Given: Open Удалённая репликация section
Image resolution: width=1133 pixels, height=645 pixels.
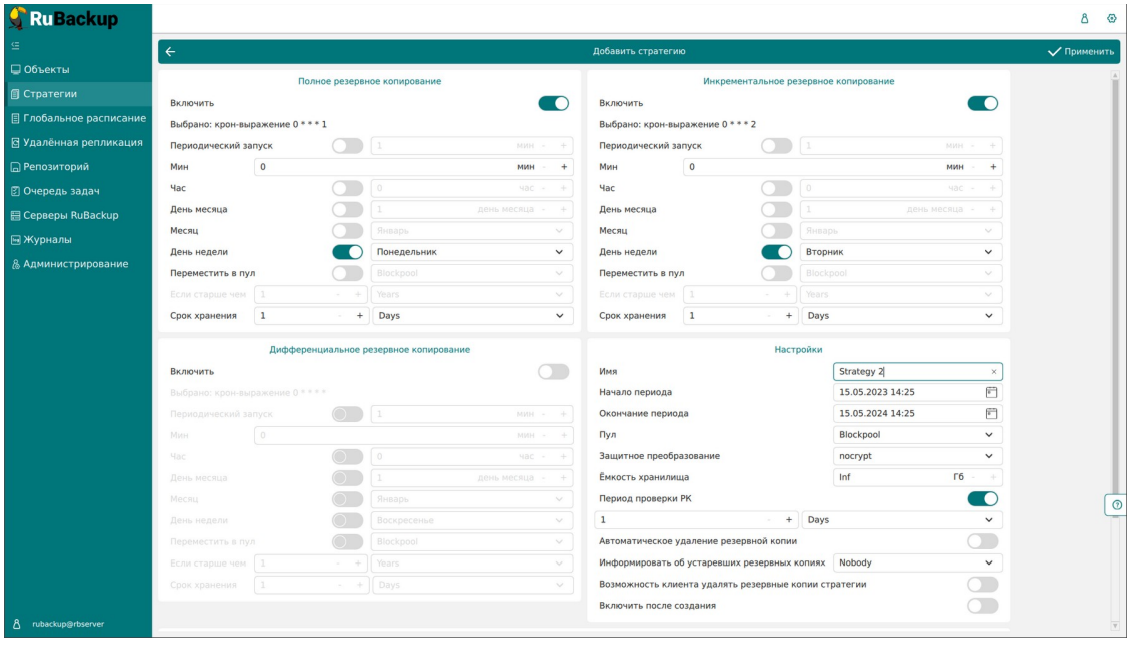Looking at the screenshot, I should [x=78, y=142].
